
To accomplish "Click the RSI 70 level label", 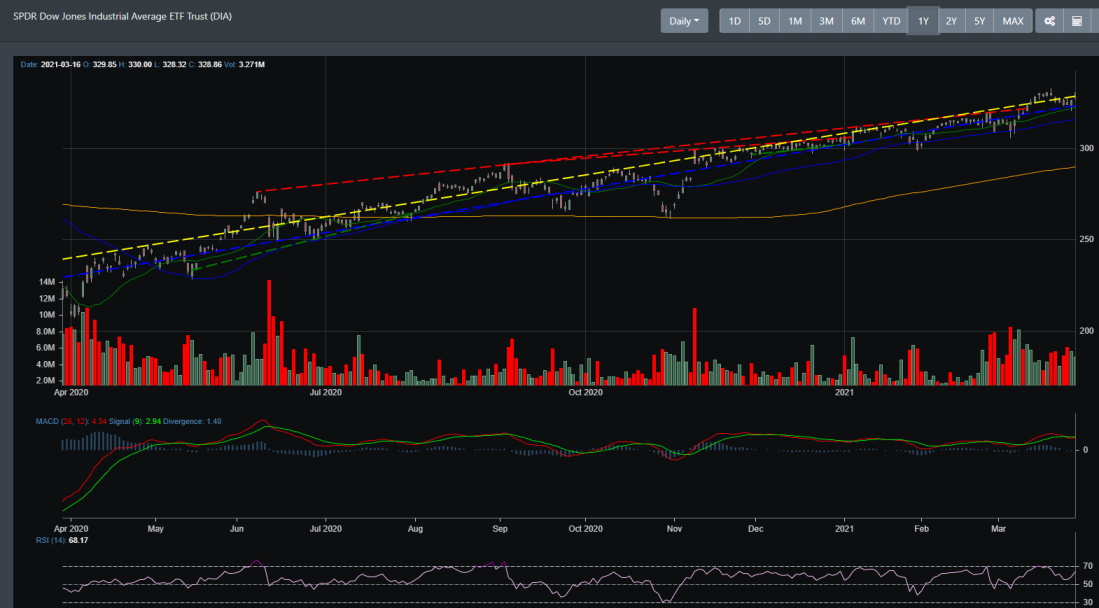I will pyautogui.click(x=1088, y=566).
